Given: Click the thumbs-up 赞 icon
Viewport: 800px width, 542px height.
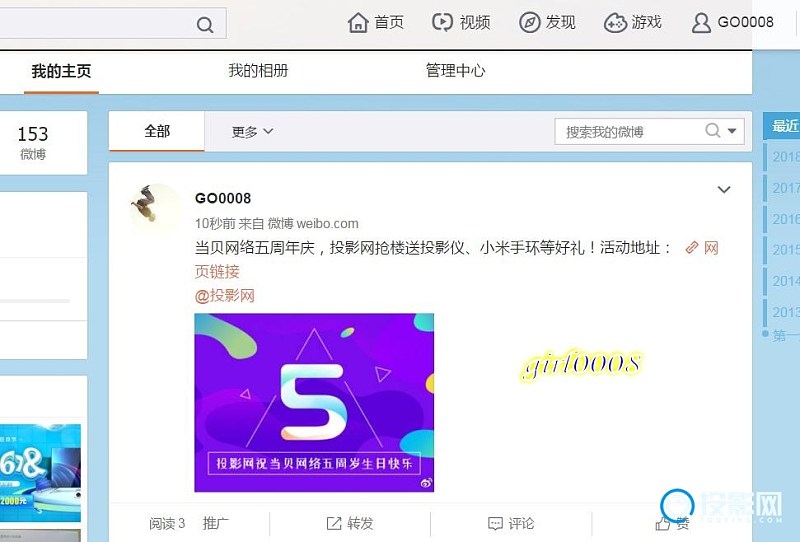Looking at the screenshot, I should [x=663, y=524].
